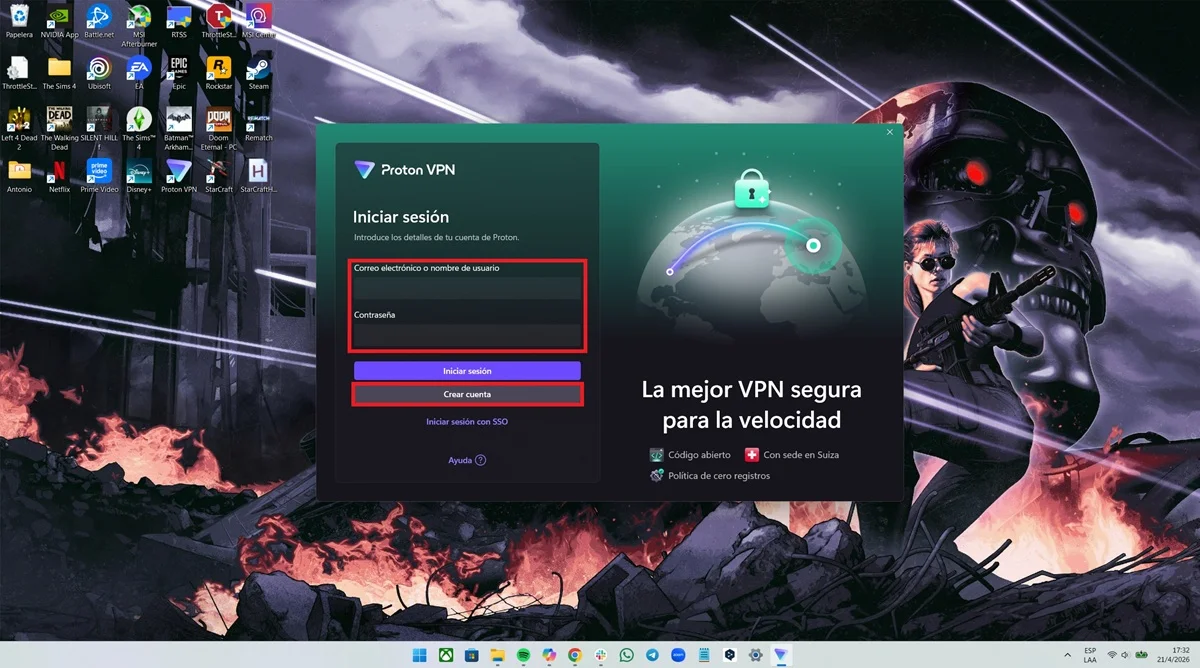Screen dimensions: 1200x668
Task: Open the NVIDIA App desktop icon
Action: pyautogui.click(x=58, y=18)
